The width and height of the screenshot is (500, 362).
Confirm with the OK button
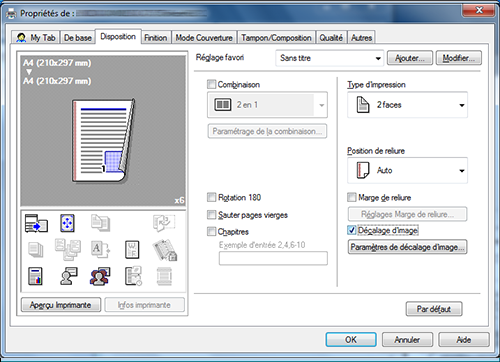click(351, 340)
